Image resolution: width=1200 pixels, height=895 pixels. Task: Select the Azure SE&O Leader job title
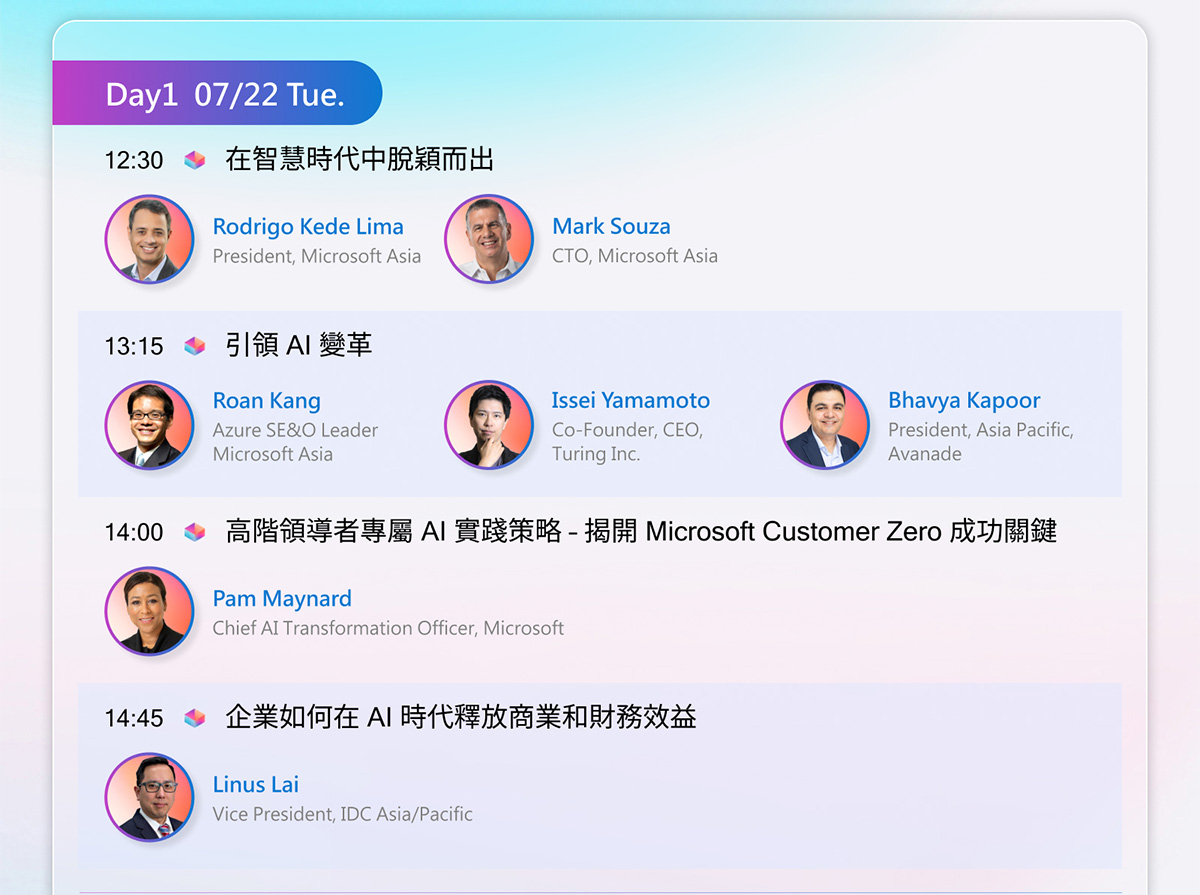pyautogui.click(x=296, y=430)
